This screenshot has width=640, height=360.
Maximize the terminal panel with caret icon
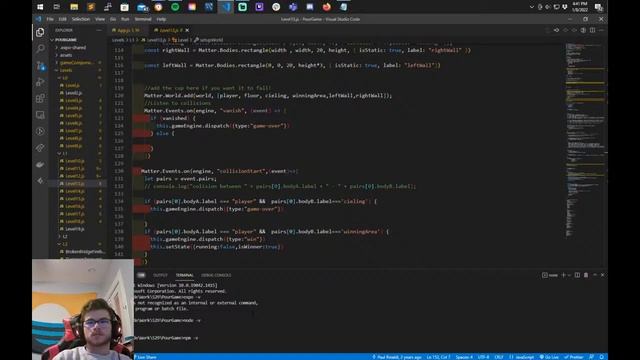click(x=595, y=275)
